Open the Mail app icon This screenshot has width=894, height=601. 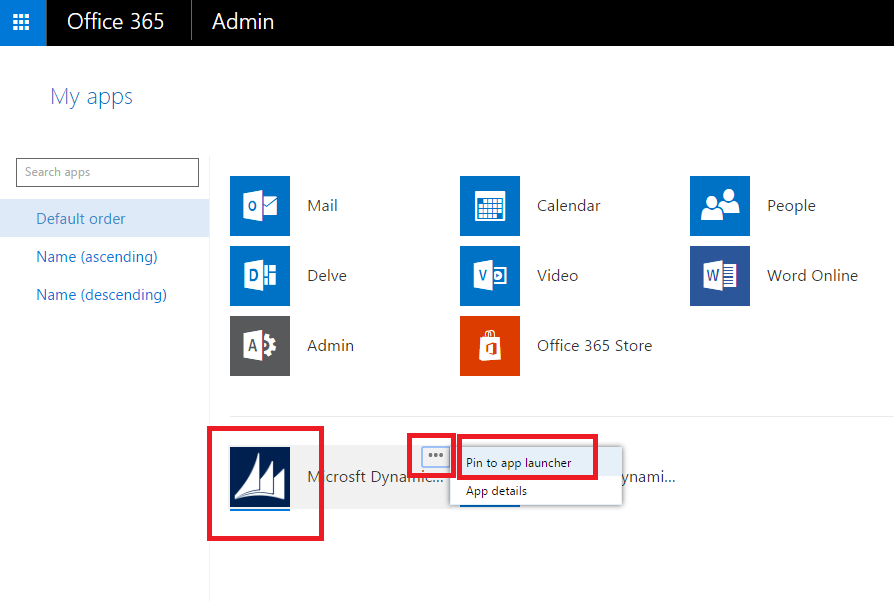coord(260,206)
